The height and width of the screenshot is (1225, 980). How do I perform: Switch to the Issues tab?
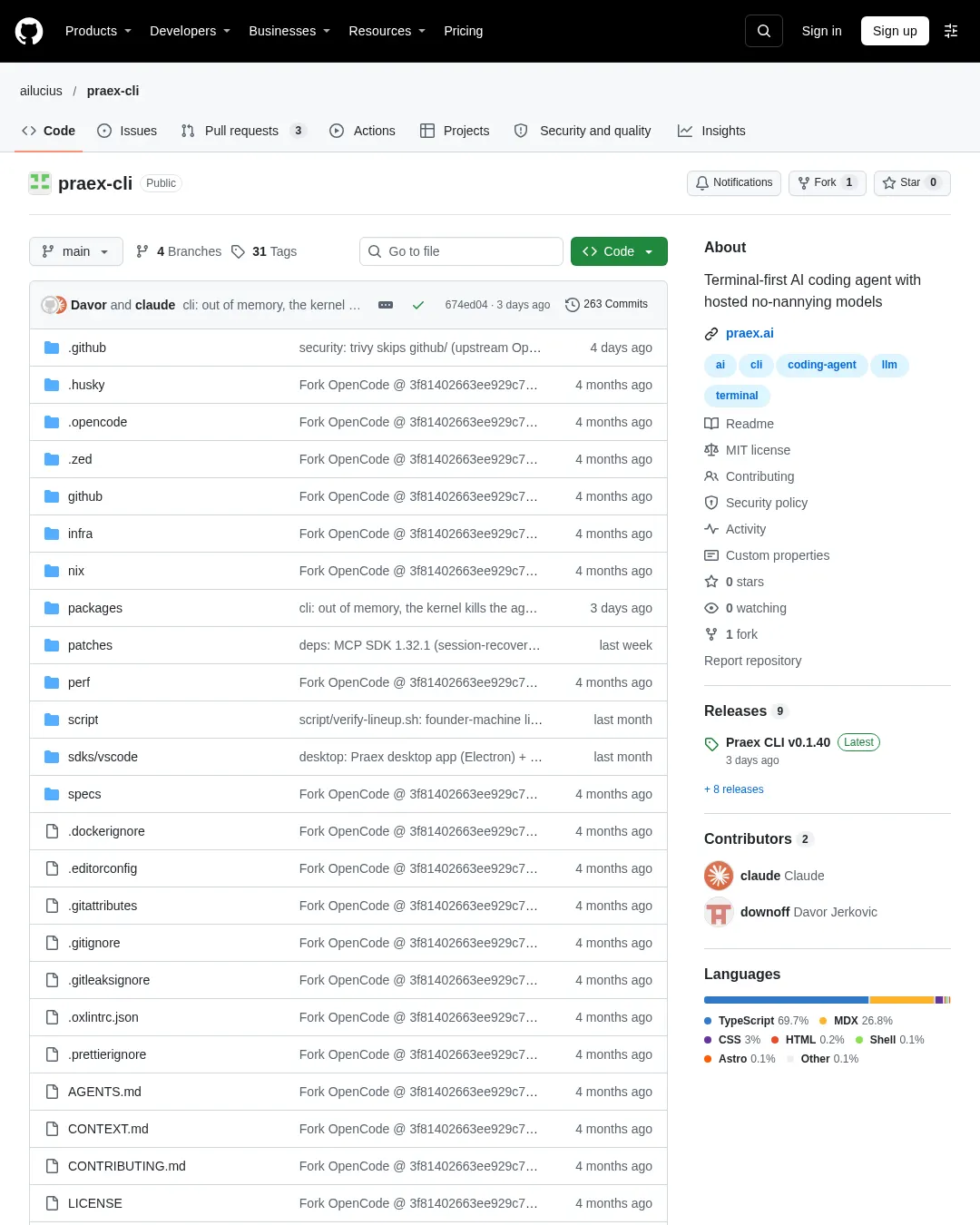(127, 131)
